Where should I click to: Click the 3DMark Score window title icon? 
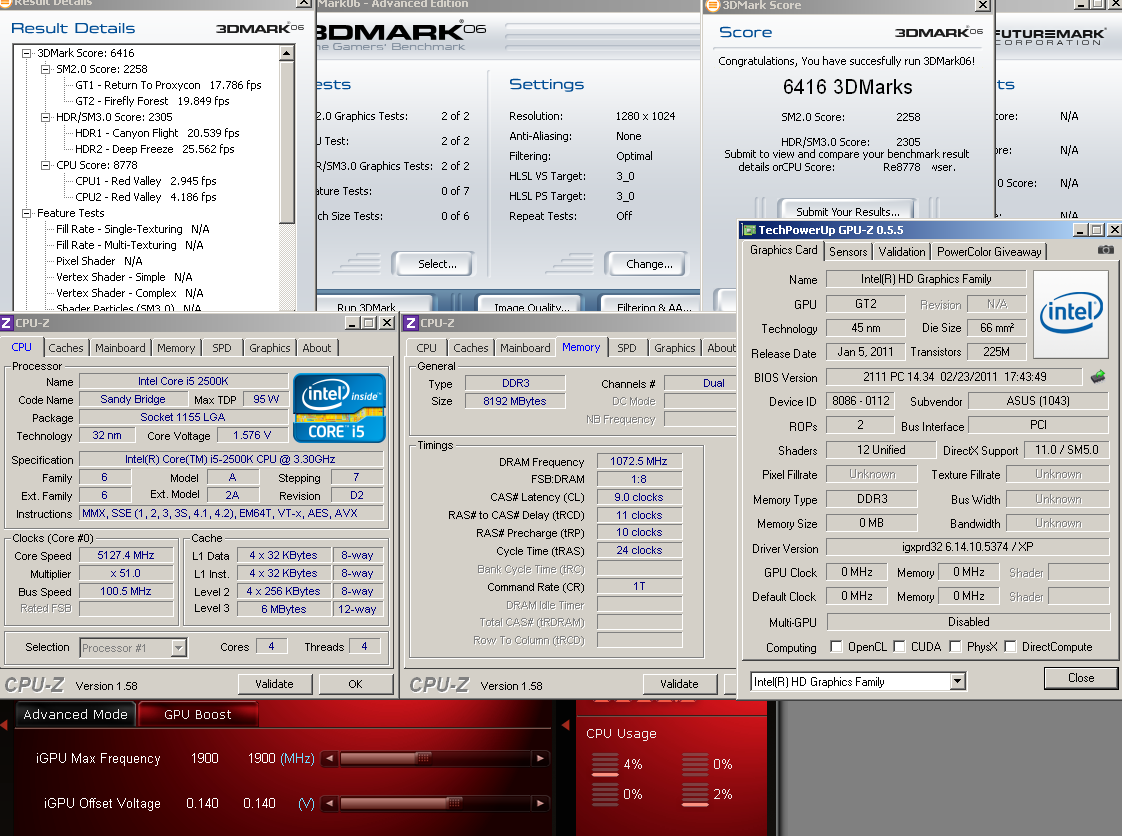click(712, 6)
